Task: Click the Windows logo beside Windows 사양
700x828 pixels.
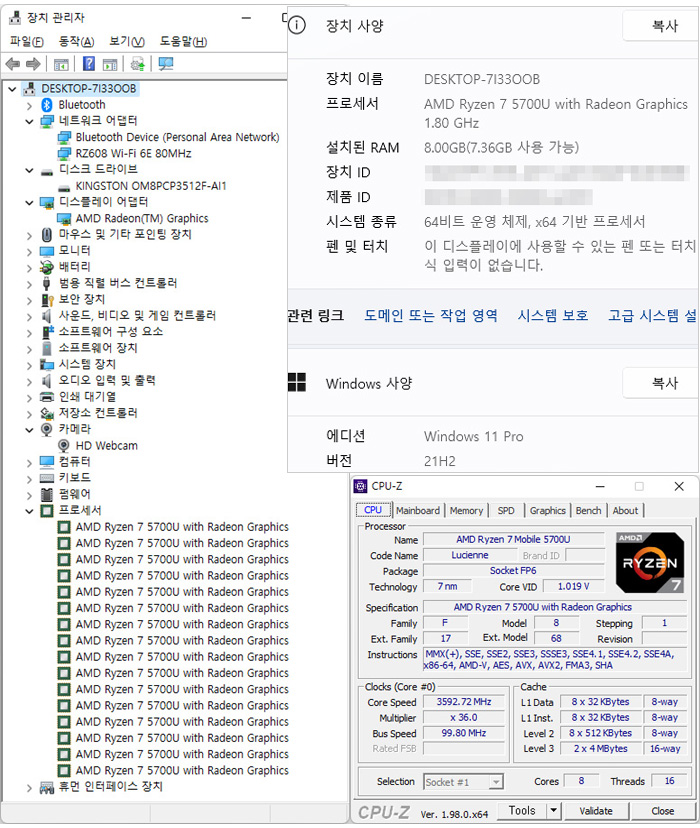Action: click(297, 382)
